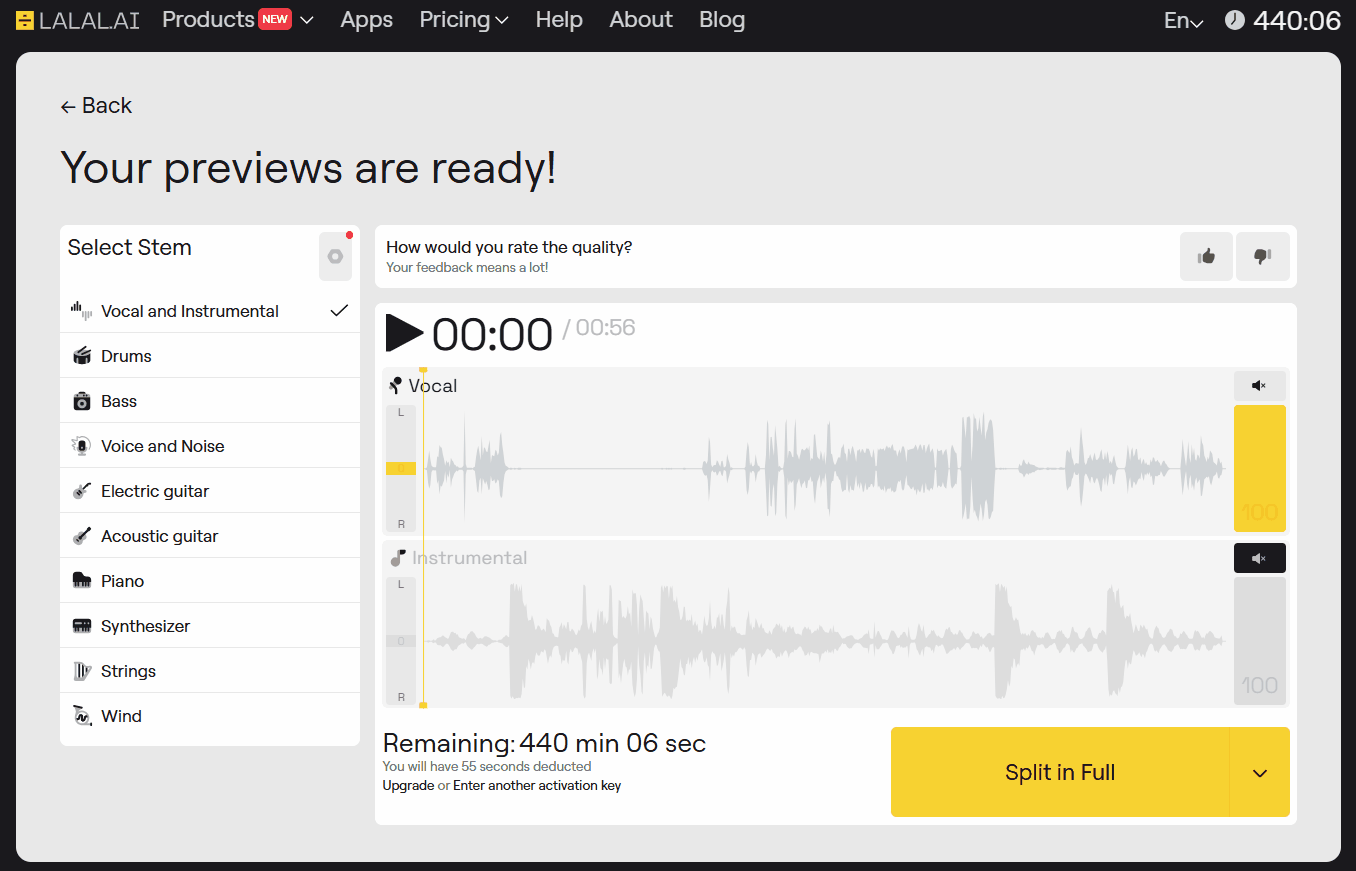Click the thumbs down rating icon
The height and width of the screenshot is (871, 1356).
pyautogui.click(x=1262, y=257)
